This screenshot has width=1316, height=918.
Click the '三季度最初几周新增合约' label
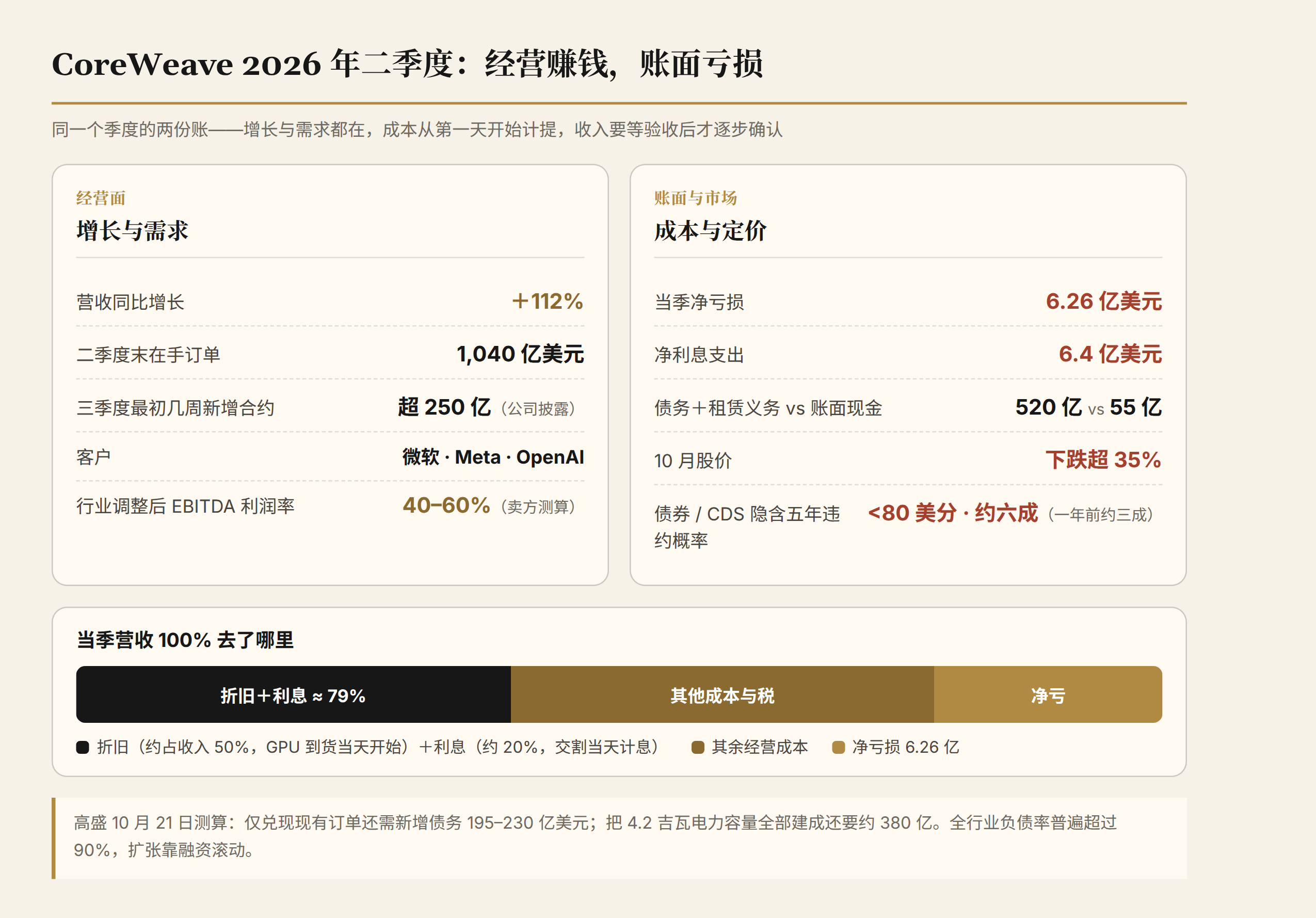click(175, 408)
